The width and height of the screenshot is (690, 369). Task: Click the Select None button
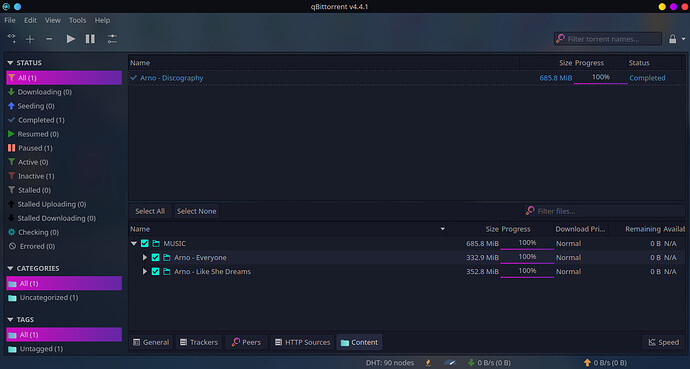(196, 211)
